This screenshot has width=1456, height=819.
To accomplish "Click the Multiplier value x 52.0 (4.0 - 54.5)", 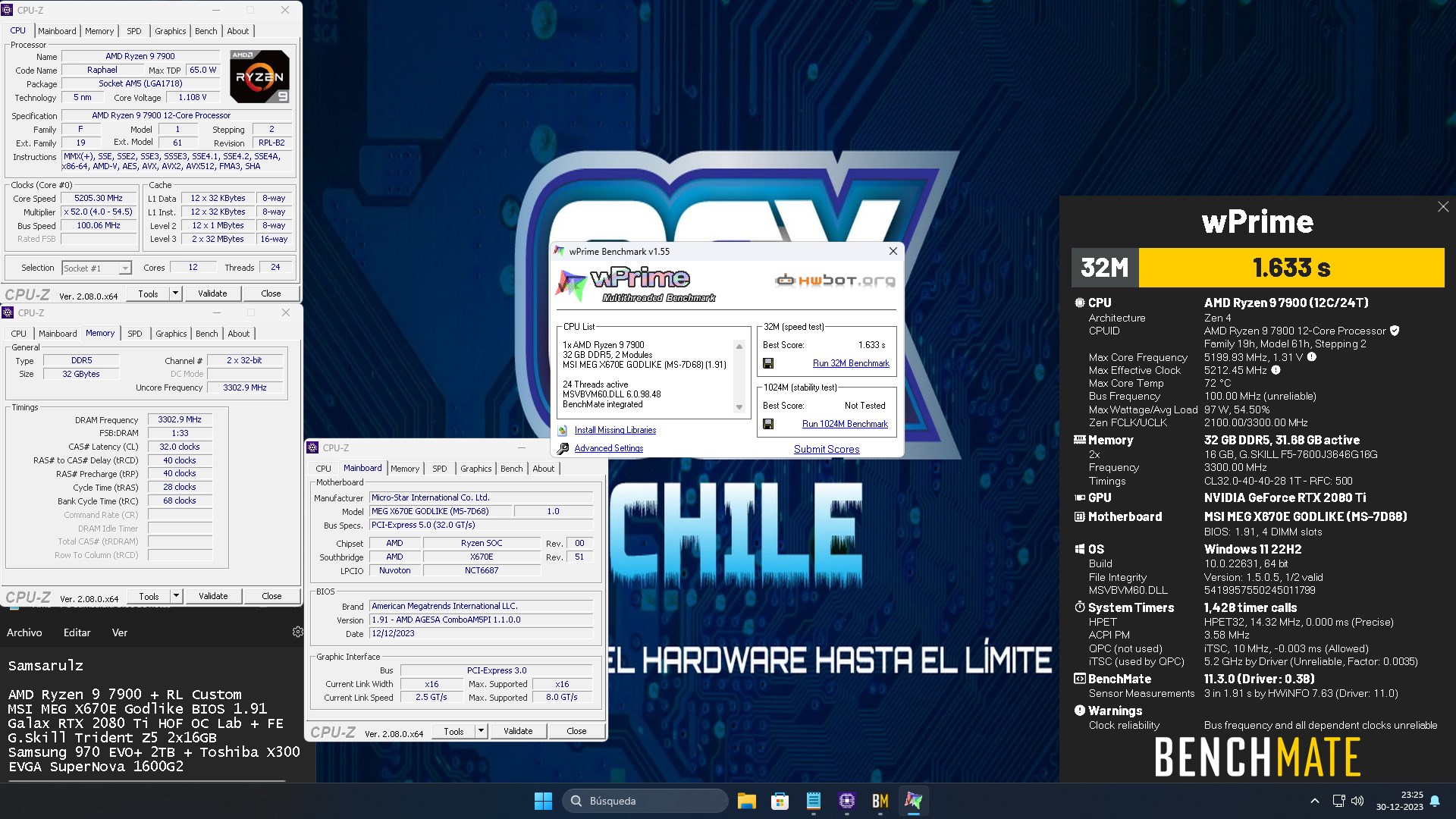I will (99, 212).
